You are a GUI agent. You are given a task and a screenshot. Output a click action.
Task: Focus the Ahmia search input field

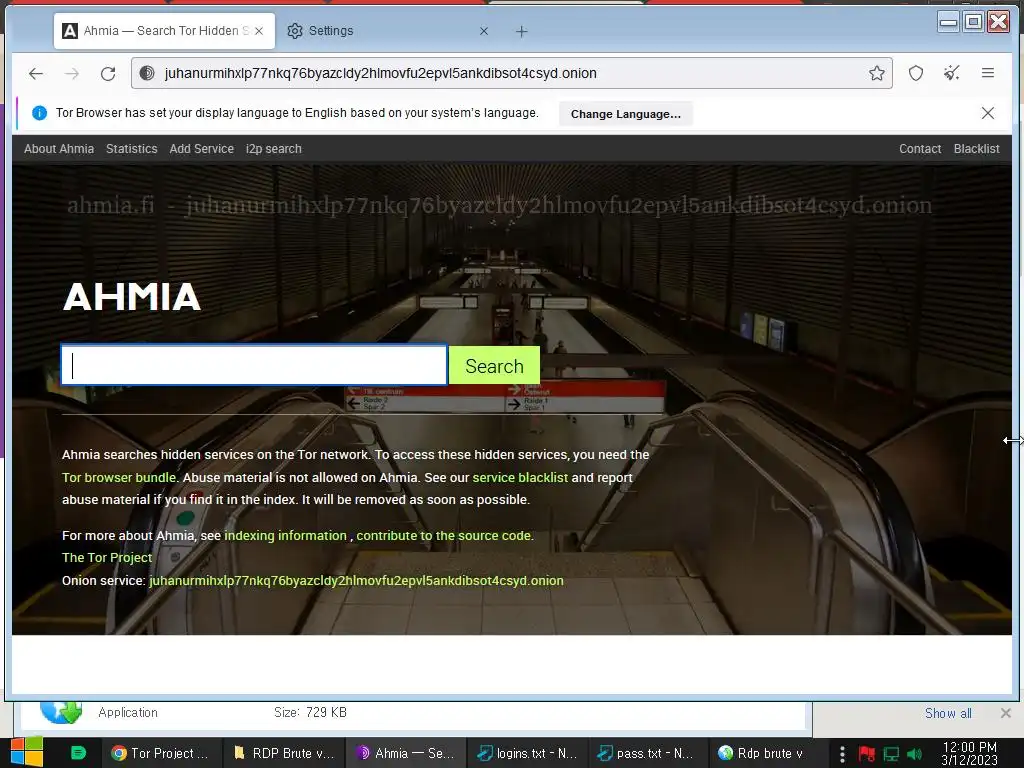pyautogui.click(x=254, y=364)
